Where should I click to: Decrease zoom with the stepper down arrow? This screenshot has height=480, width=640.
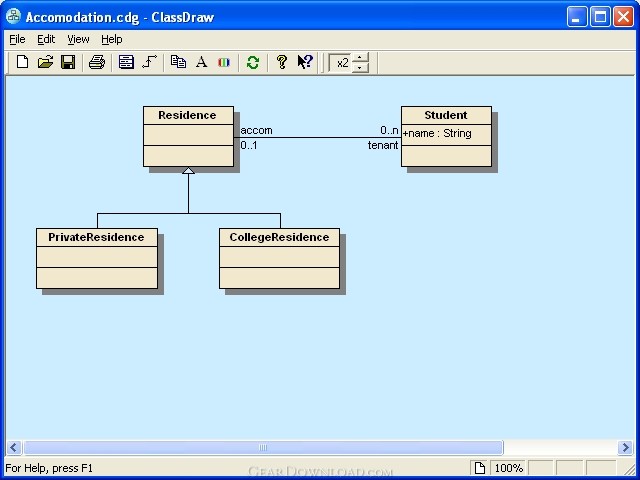point(361,68)
